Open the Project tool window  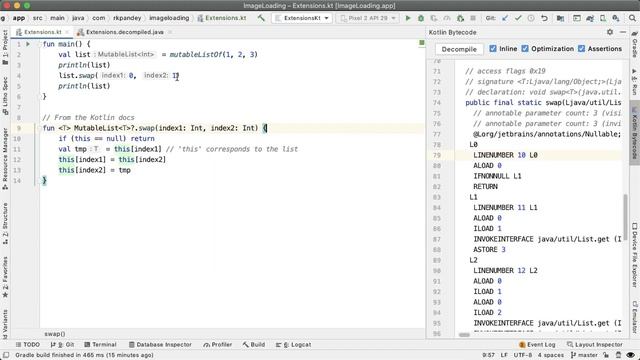[x=5, y=47]
